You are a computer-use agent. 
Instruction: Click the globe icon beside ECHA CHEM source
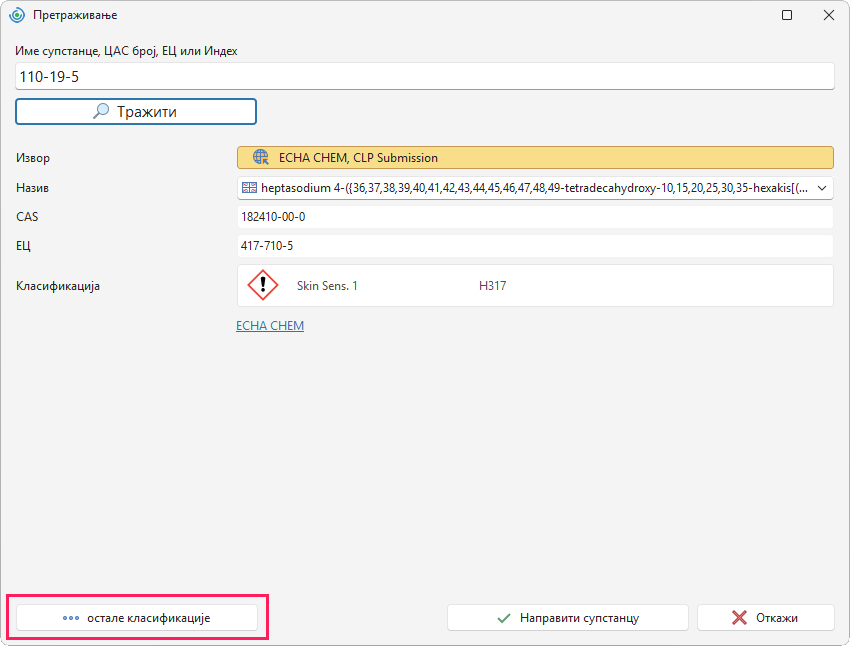click(x=261, y=157)
